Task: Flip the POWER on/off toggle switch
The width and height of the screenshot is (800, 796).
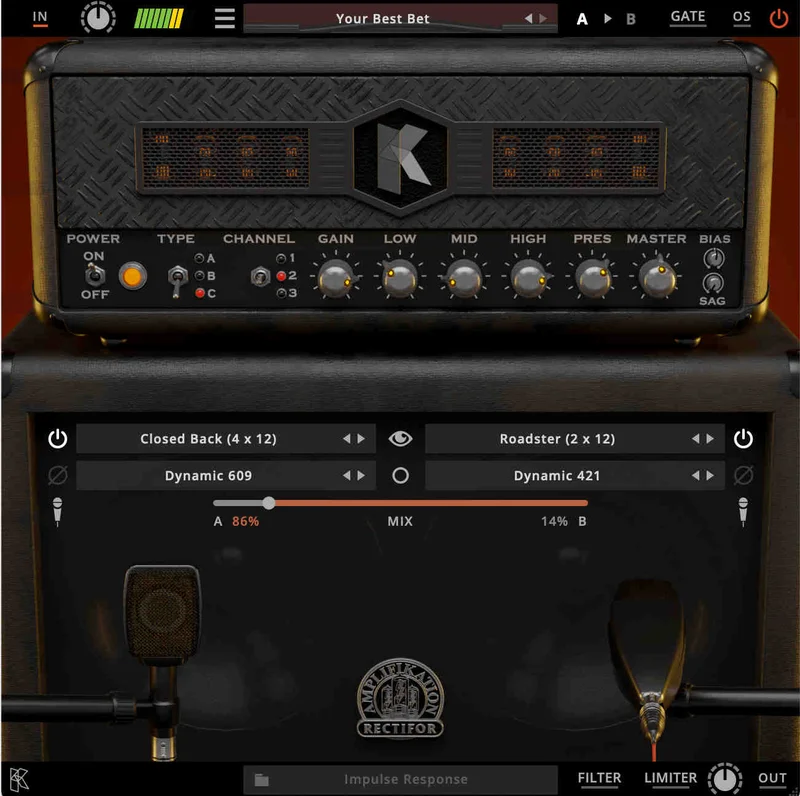Action: (94, 275)
